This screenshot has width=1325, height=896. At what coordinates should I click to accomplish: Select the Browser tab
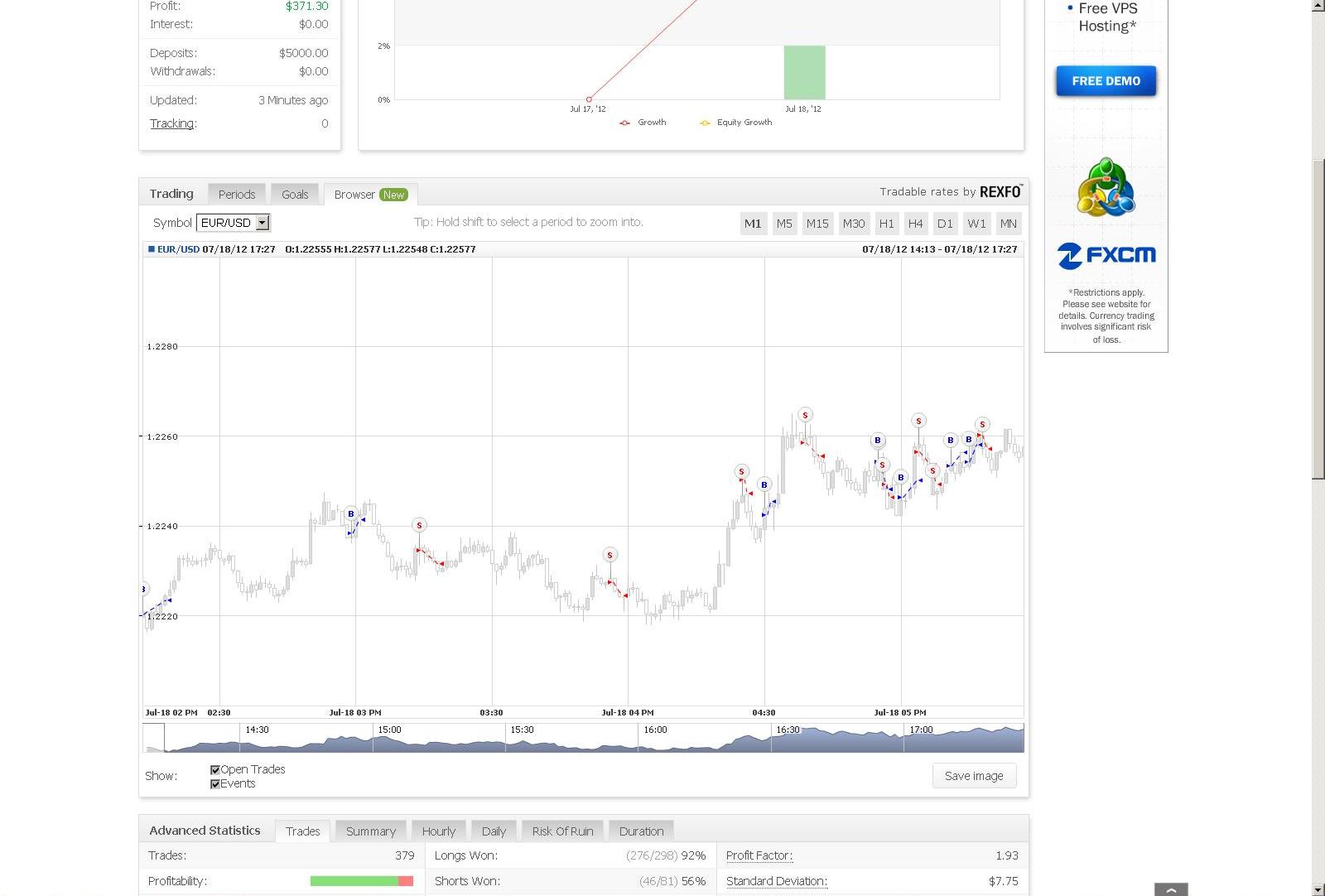point(371,195)
